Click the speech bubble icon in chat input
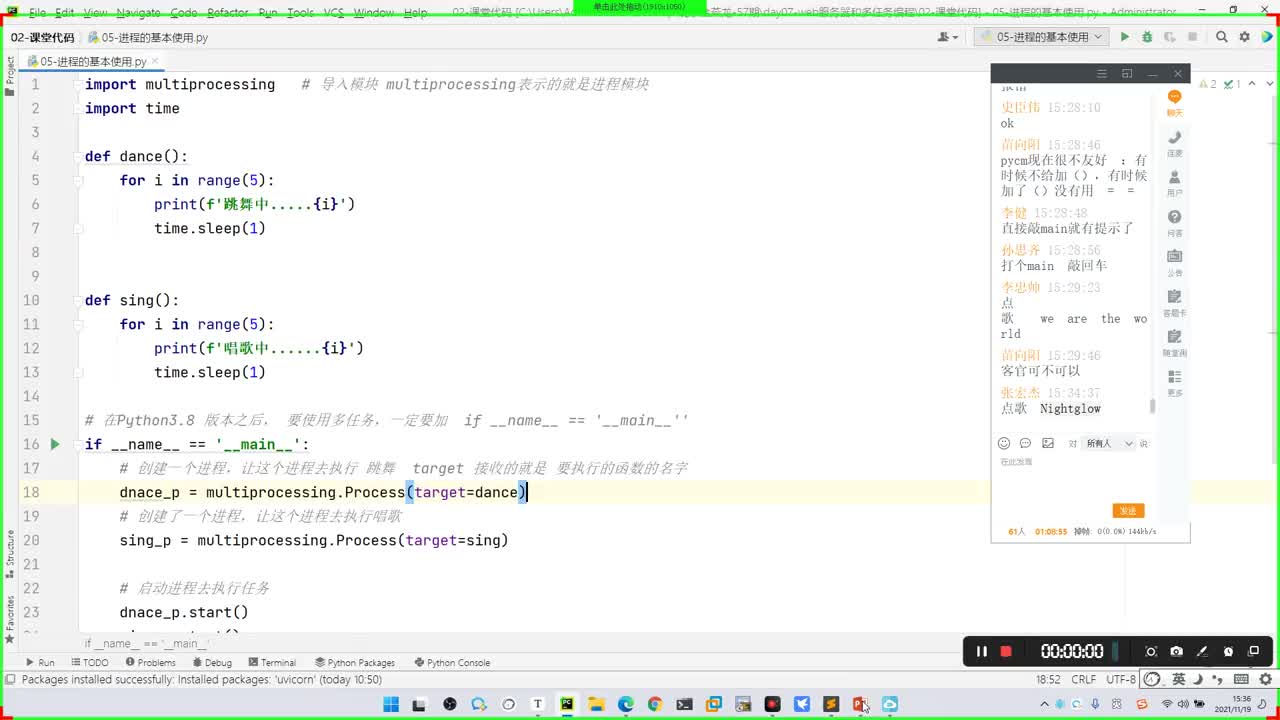The width and height of the screenshot is (1280, 720). pyautogui.click(x=1025, y=443)
